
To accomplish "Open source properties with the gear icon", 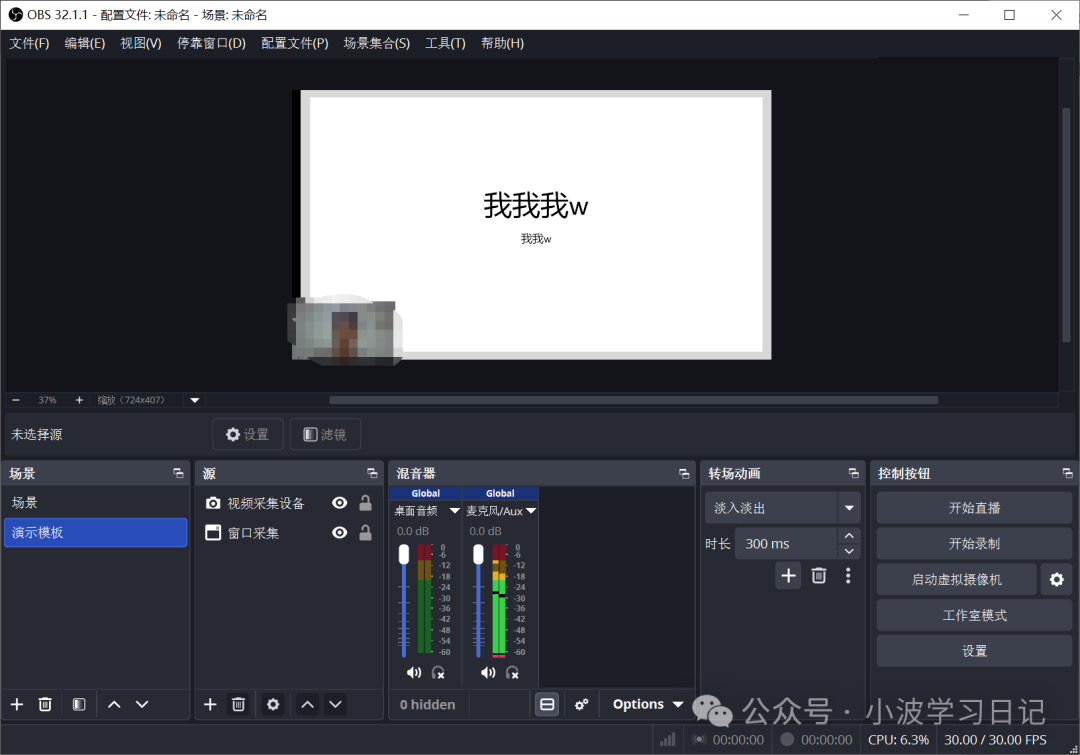I will coord(272,704).
